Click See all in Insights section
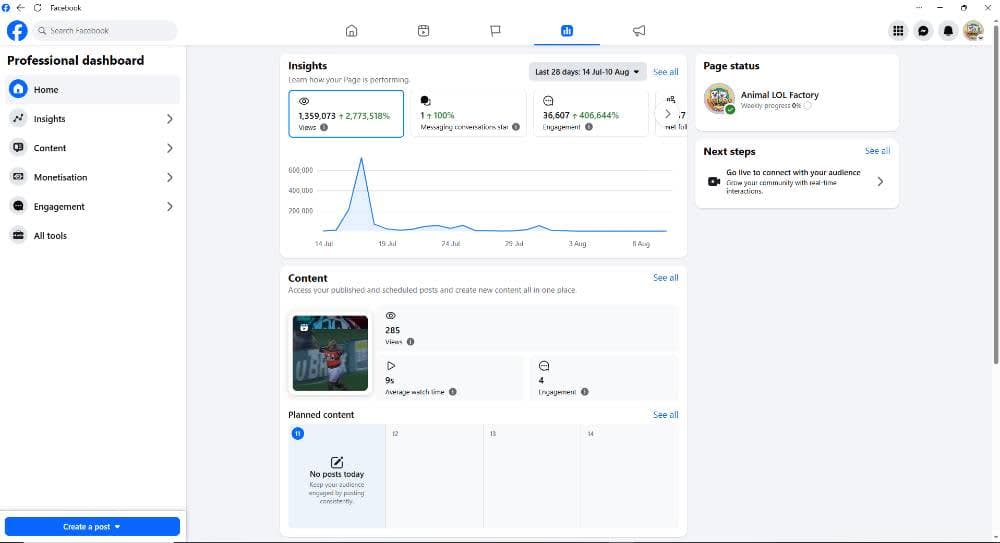 tap(665, 72)
